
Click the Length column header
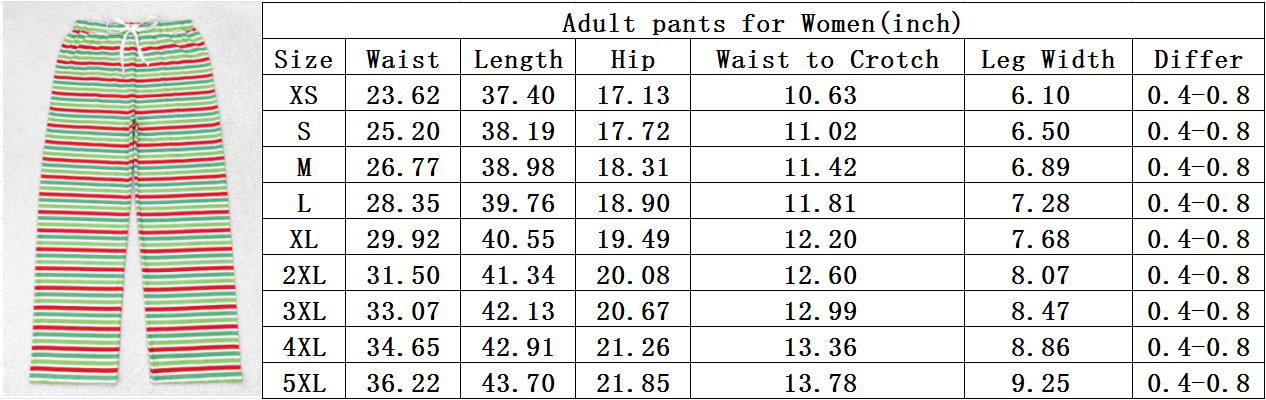point(518,59)
